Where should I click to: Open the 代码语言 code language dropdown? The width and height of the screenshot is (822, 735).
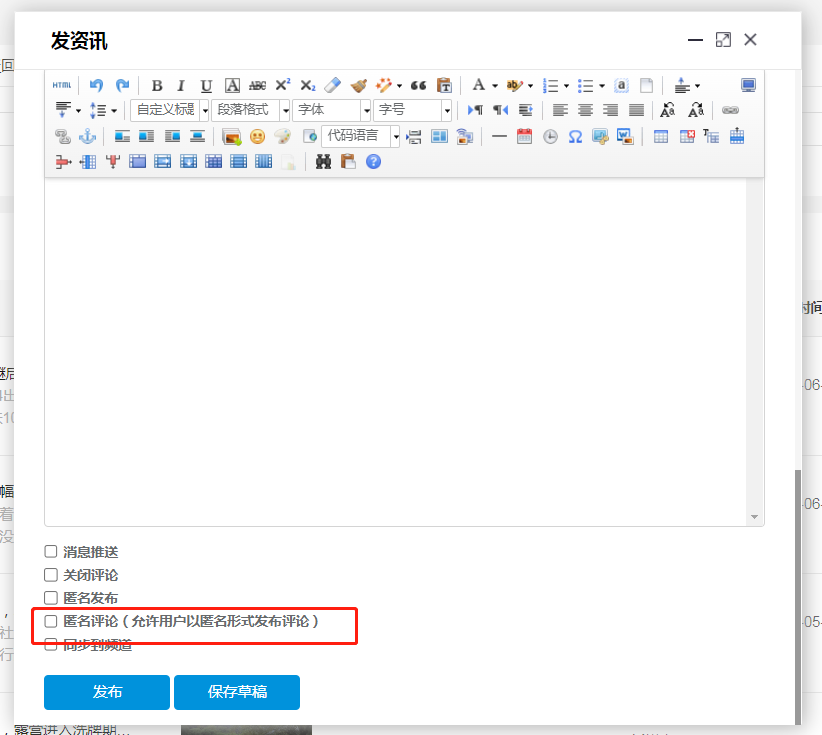click(358, 135)
